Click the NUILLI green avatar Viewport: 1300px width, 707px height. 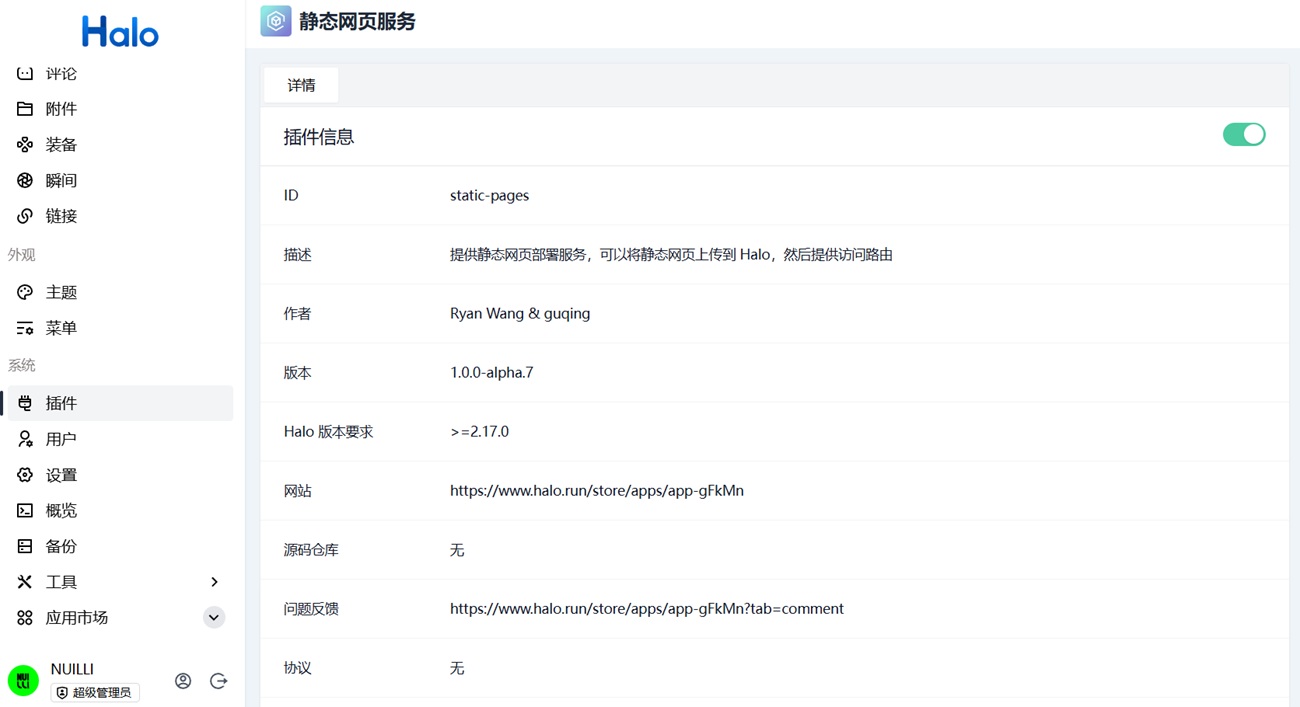point(23,681)
